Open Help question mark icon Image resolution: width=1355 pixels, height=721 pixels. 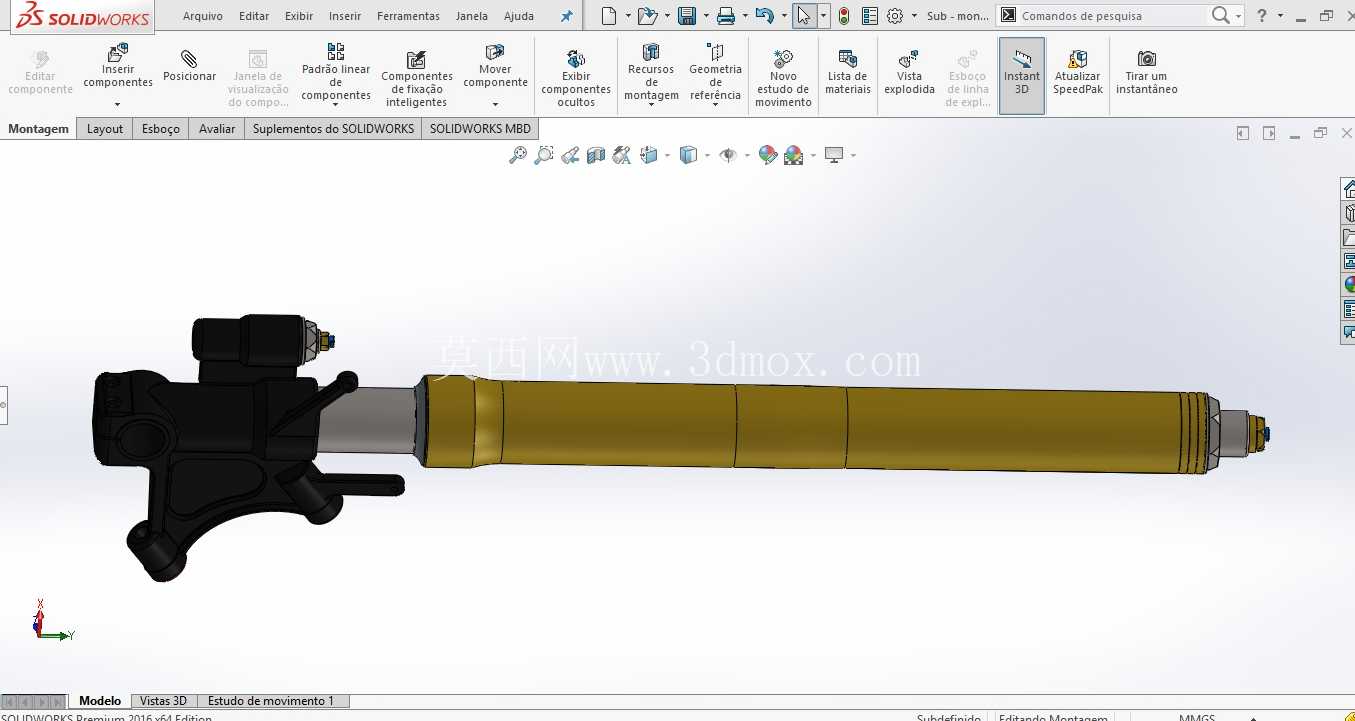click(1262, 16)
